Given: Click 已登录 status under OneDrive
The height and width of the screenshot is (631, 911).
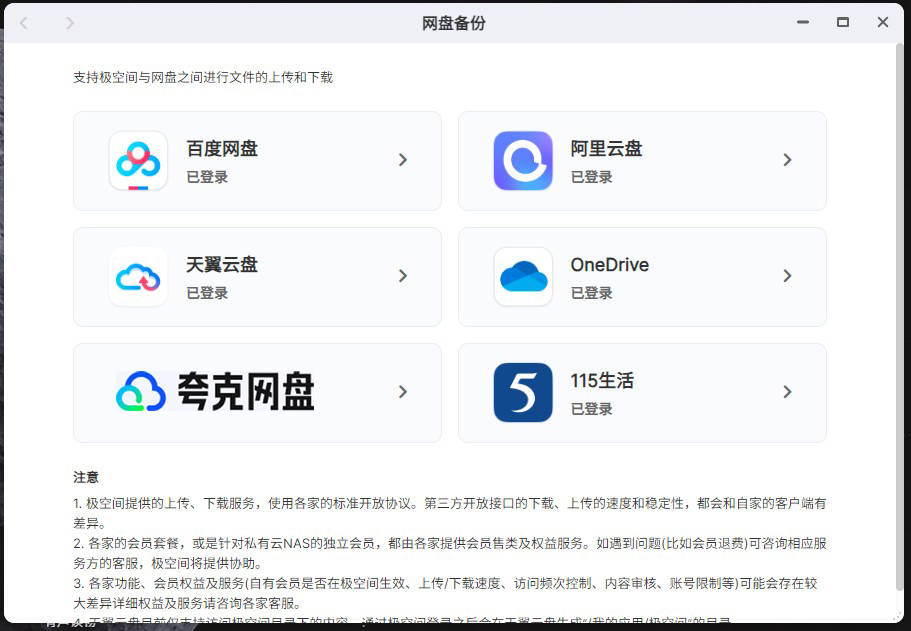Looking at the screenshot, I should tap(591, 292).
